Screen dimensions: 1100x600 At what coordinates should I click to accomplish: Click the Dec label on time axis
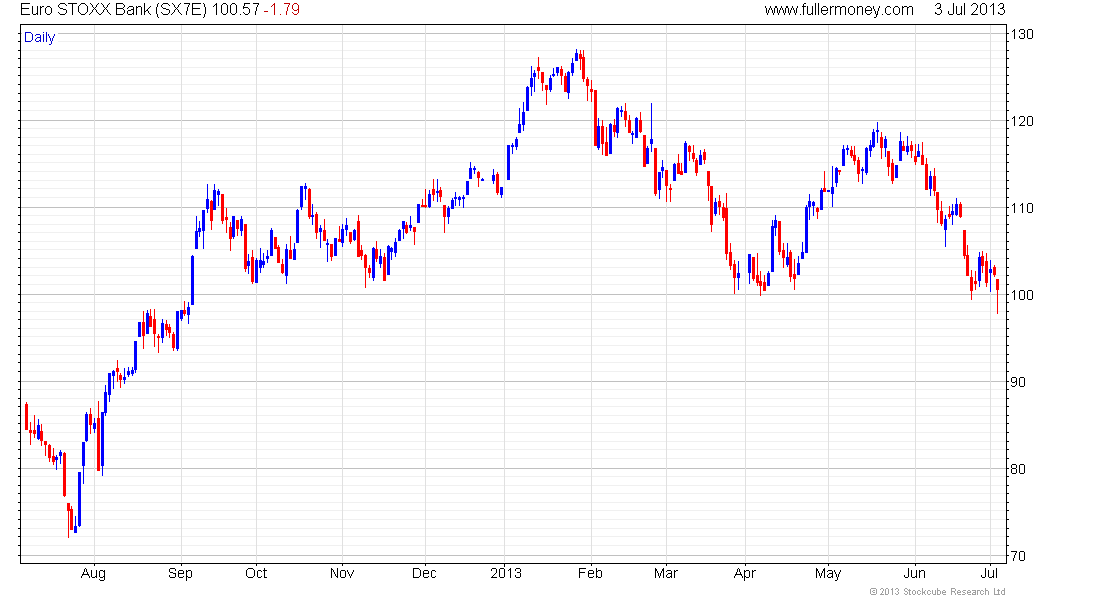click(x=424, y=573)
